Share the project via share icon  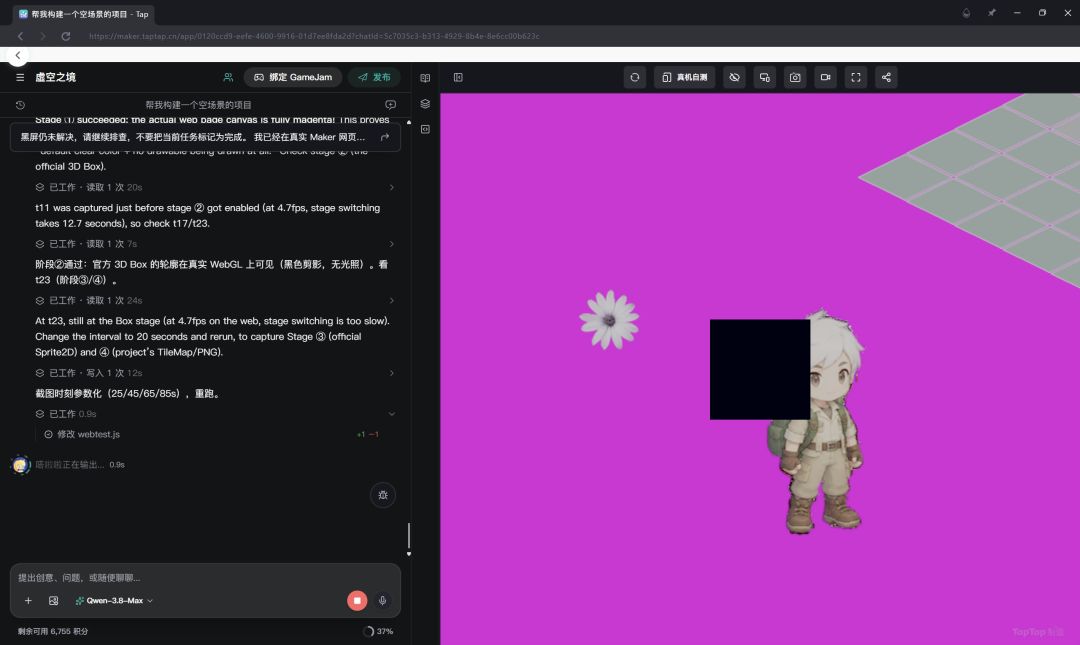click(886, 77)
